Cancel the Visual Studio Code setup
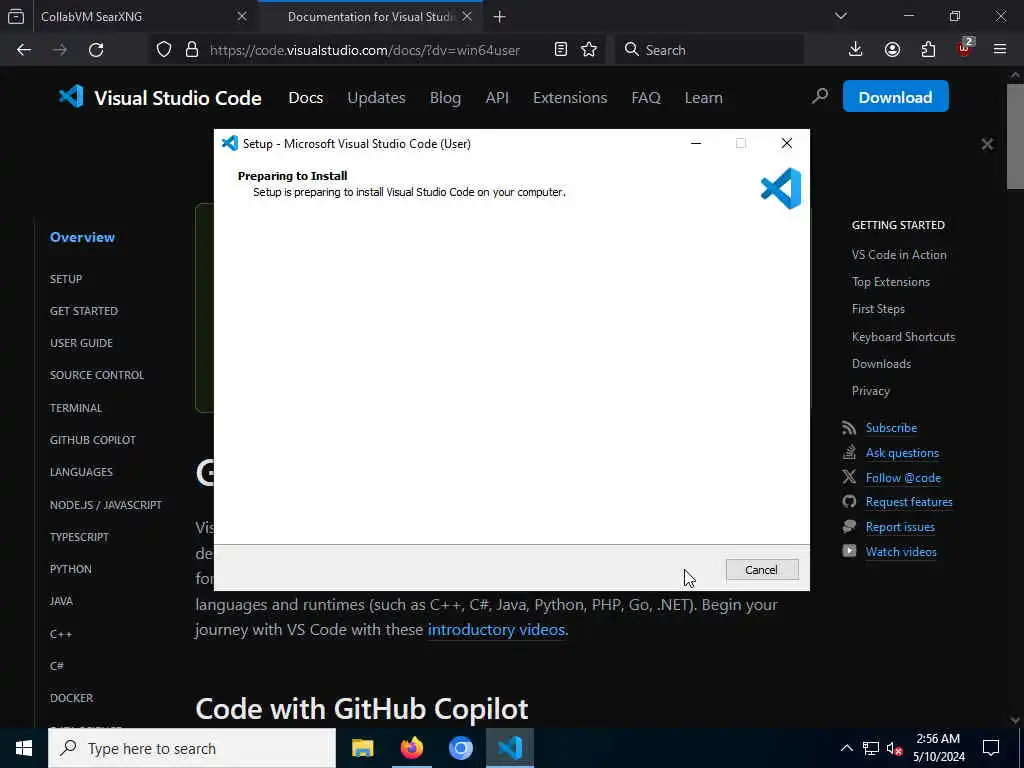The height and width of the screenshot is (768, 1024). click(761, 569)
